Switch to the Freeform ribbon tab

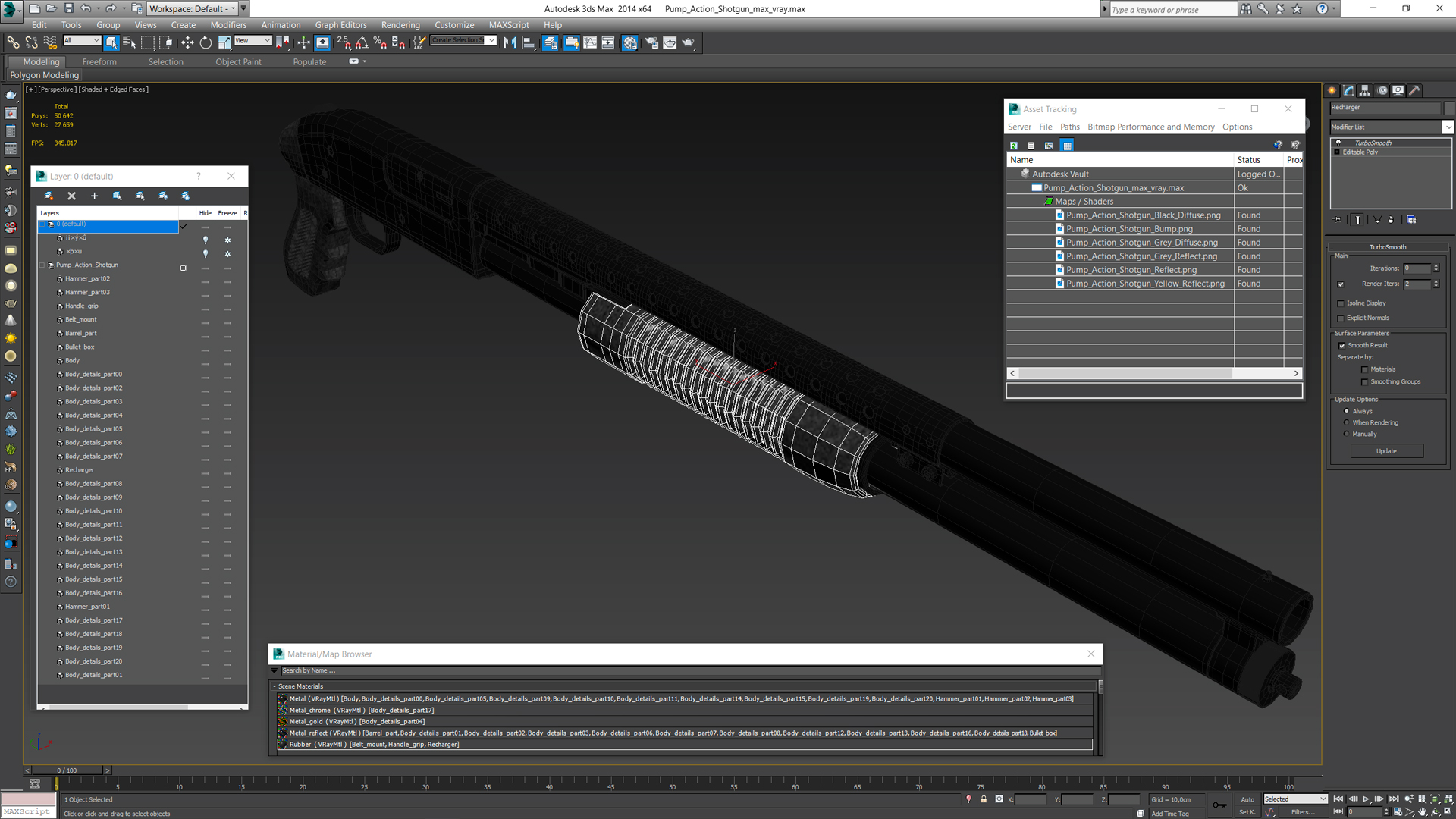(99, 62)
